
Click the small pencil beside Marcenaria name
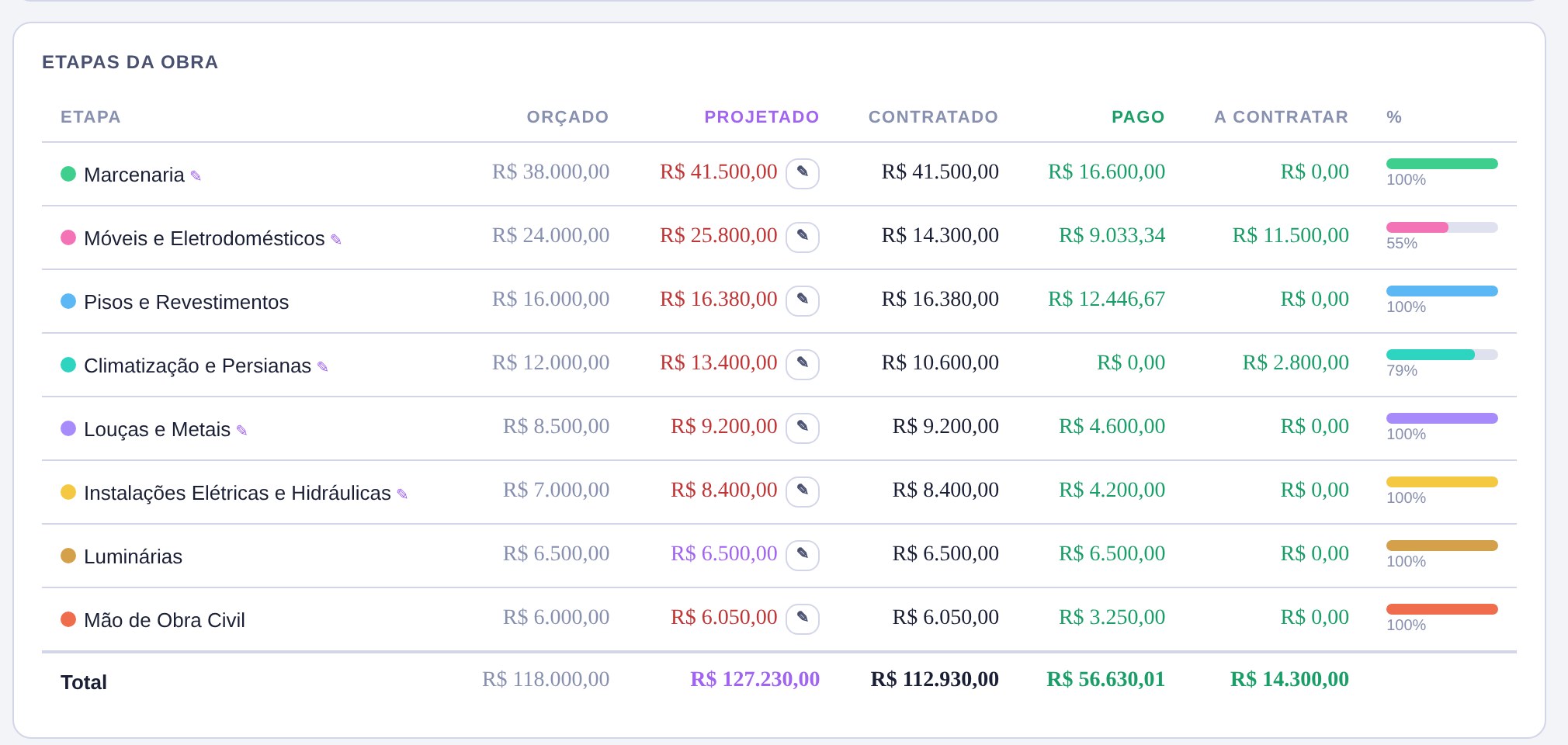pos(196,176)
